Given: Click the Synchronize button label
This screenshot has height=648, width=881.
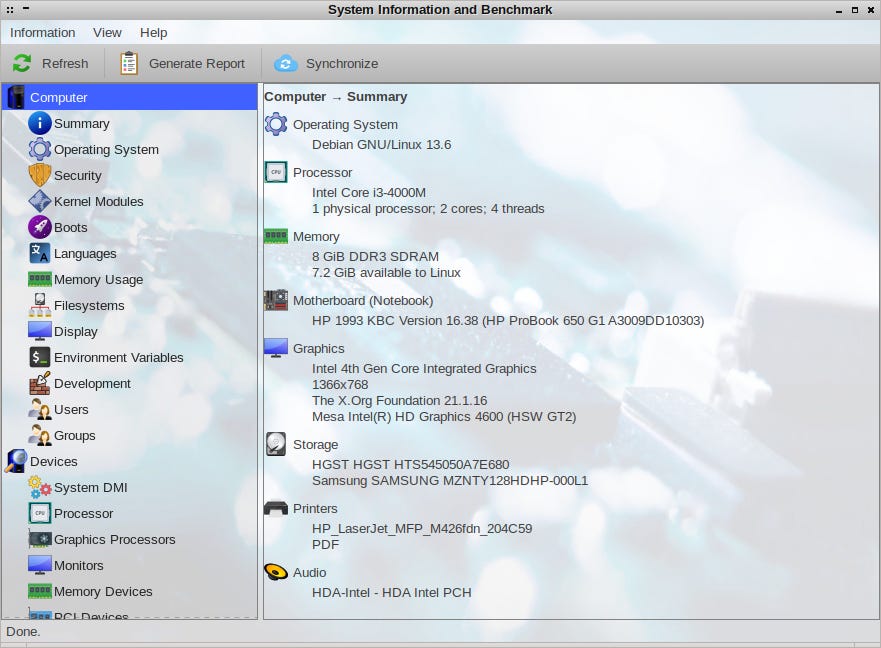Looking at the screenshot, I should (x=342, y=64).
